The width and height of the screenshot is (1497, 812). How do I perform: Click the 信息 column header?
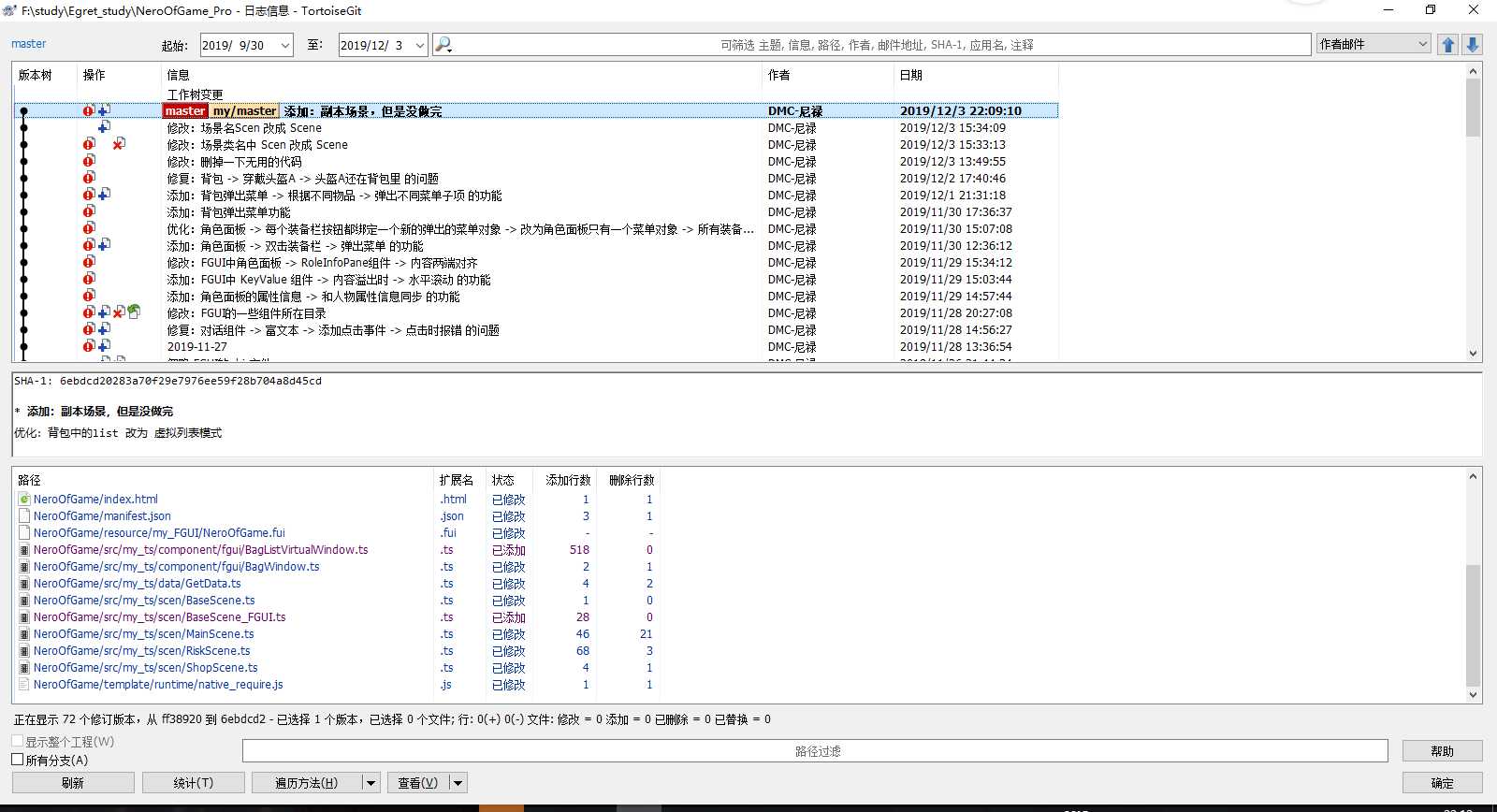point(462,75)
